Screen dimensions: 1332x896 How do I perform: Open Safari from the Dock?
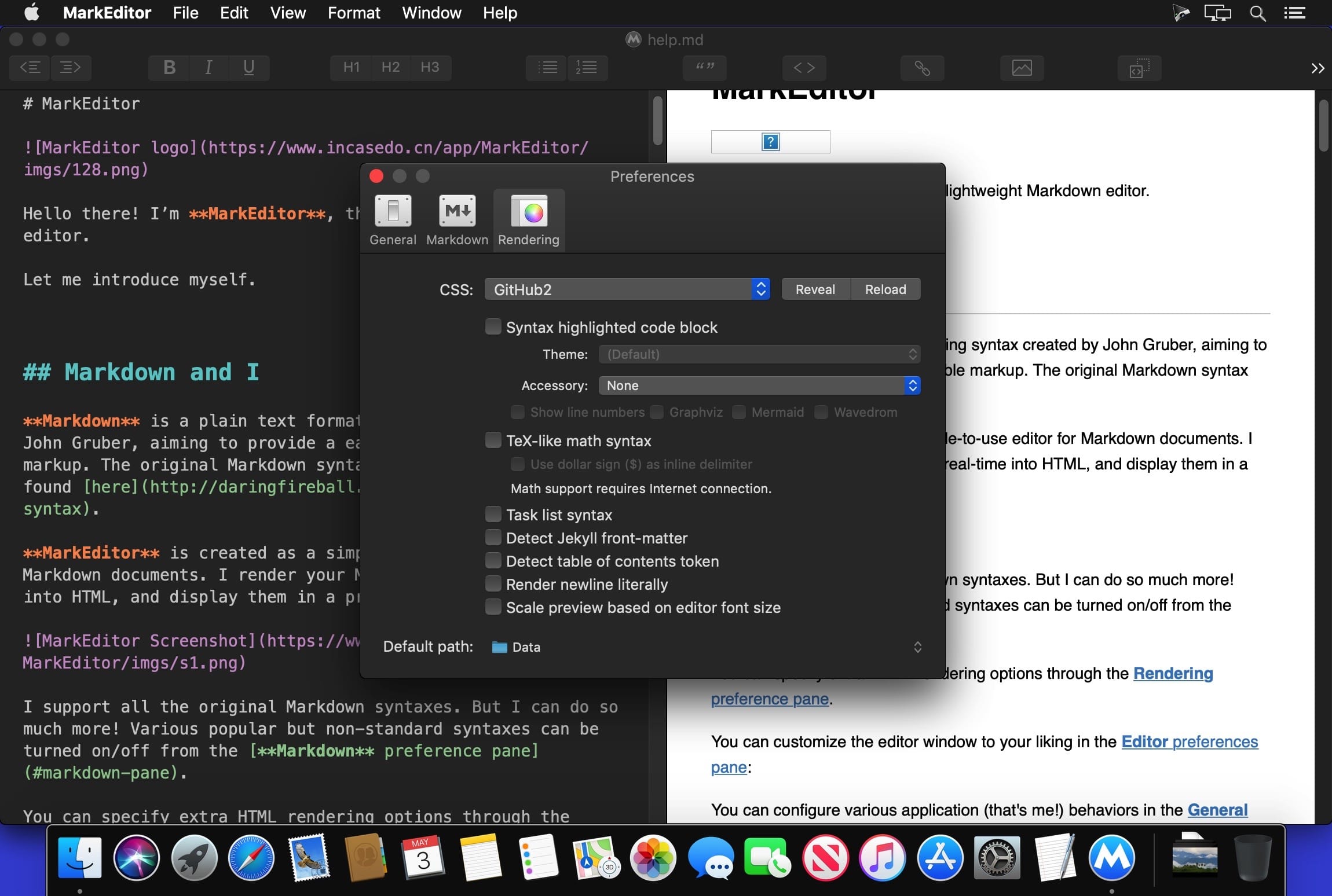(251, 858)
